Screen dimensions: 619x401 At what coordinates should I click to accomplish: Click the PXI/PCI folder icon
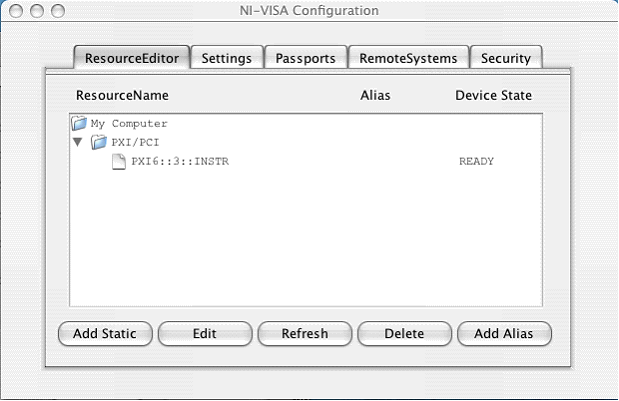(99, 143)
